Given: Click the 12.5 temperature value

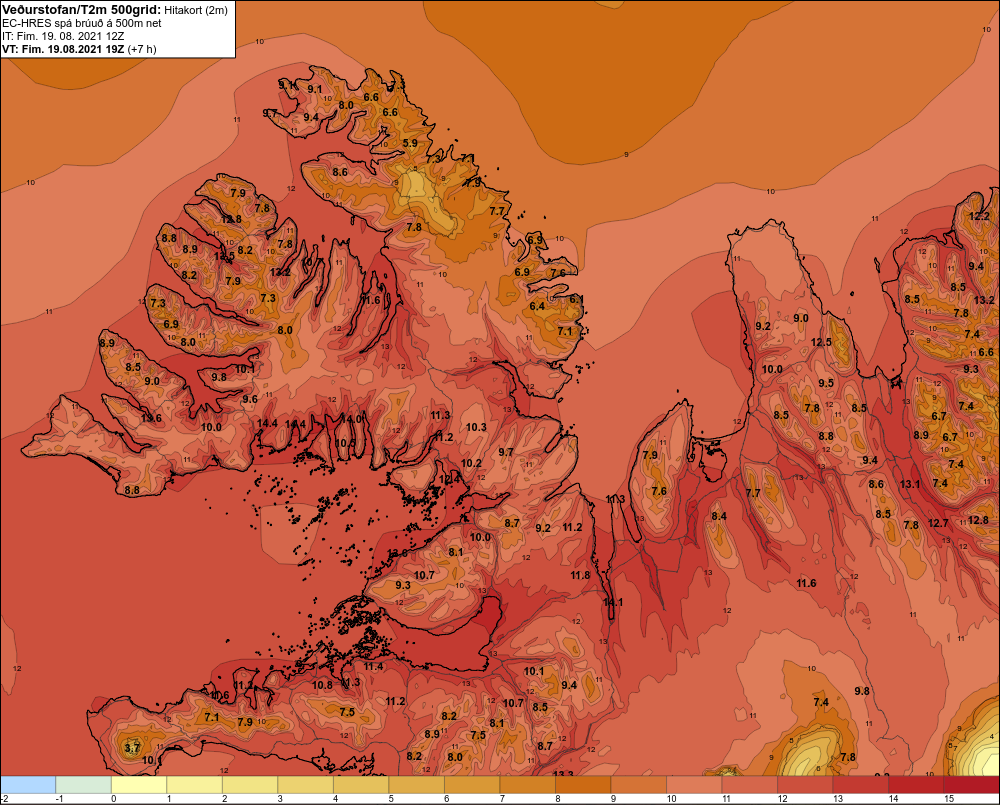Looking at the screenshot, I should point(821,342).
